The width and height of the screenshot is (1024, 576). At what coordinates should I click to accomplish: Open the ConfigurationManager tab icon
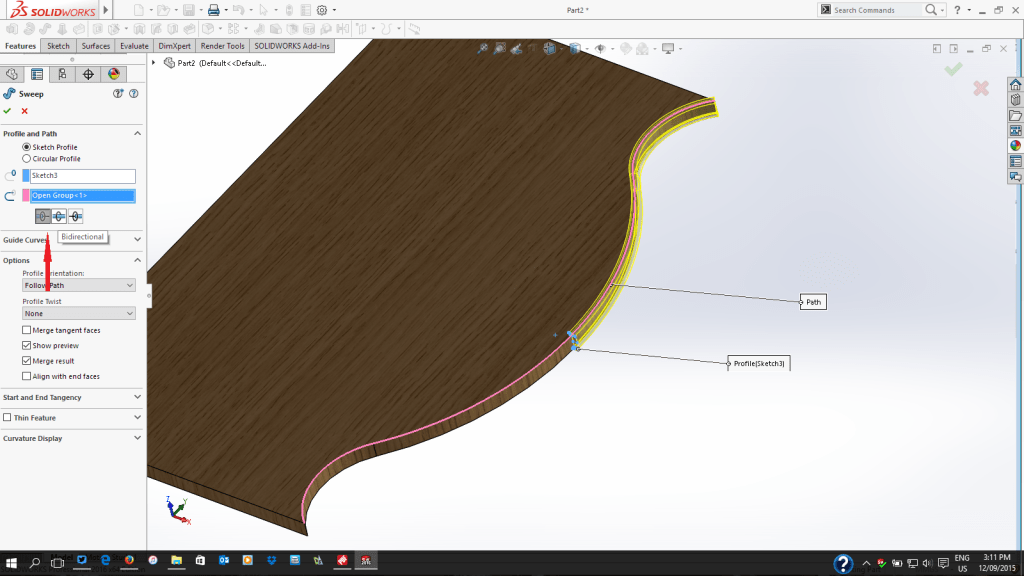pos(62,74)
